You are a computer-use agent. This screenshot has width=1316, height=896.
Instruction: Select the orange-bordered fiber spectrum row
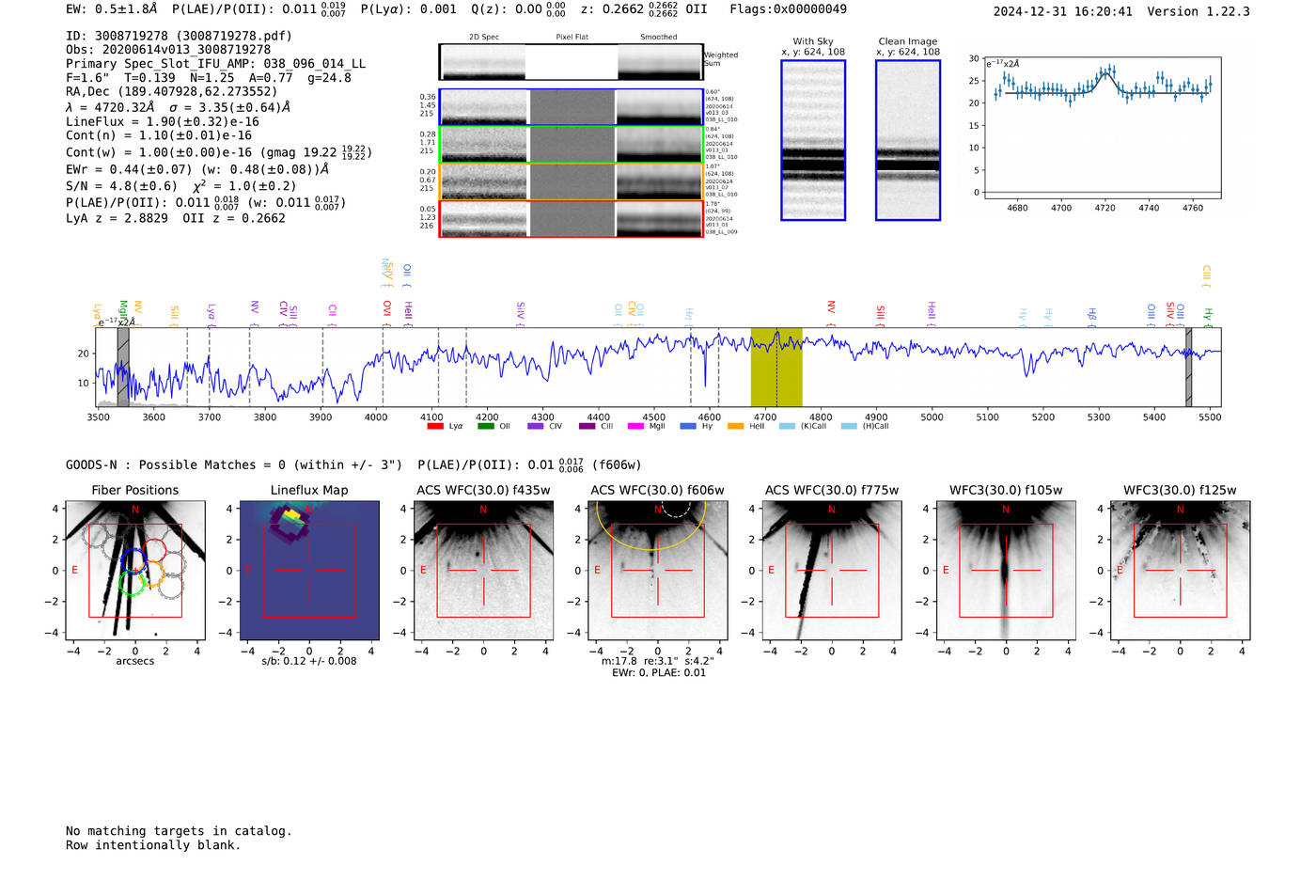571,181
